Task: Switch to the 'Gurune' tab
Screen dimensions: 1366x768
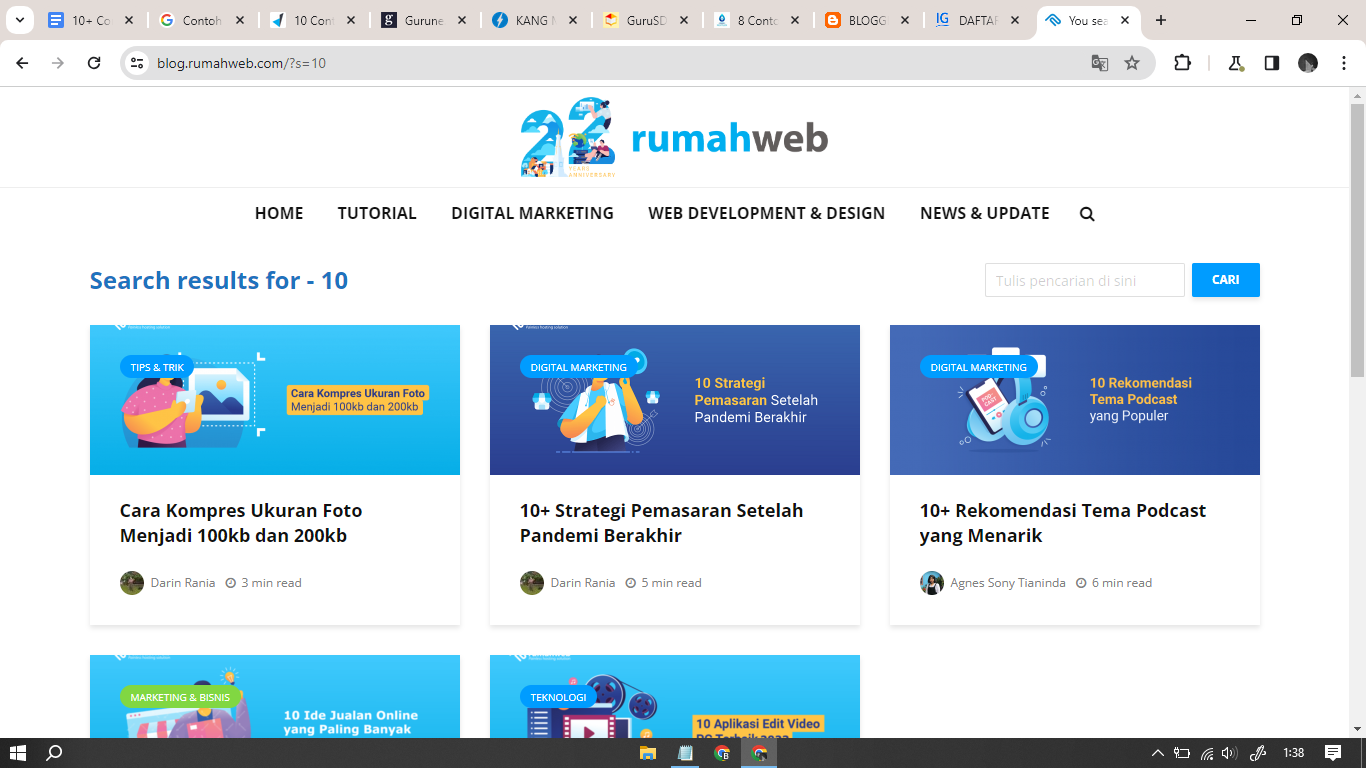Action: click(423, 20)
